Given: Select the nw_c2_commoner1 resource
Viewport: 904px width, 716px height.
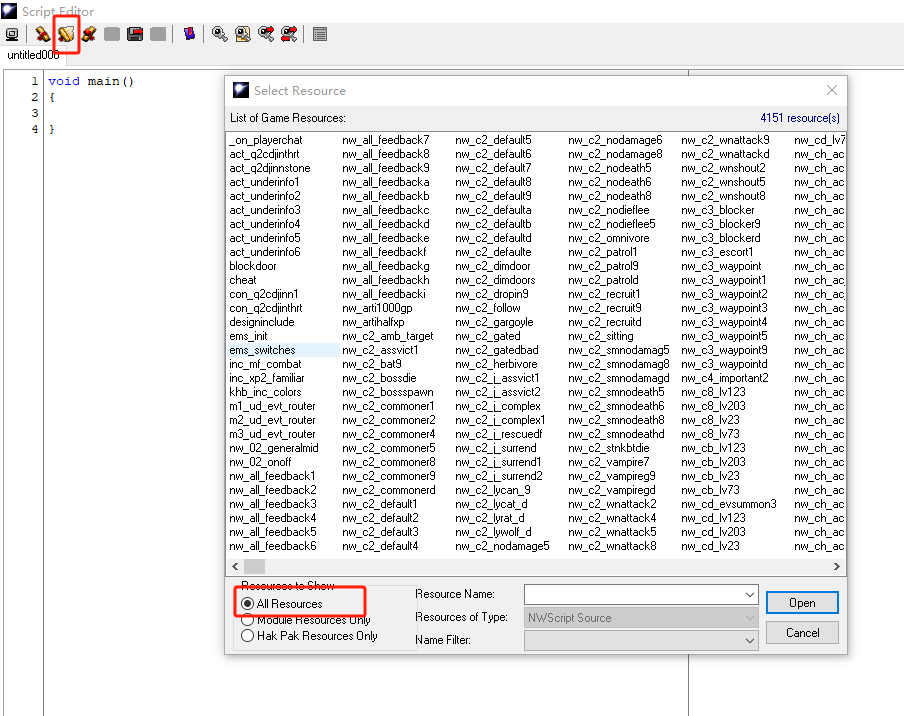Looking at the screenshot, I should [x=388, y=406].
